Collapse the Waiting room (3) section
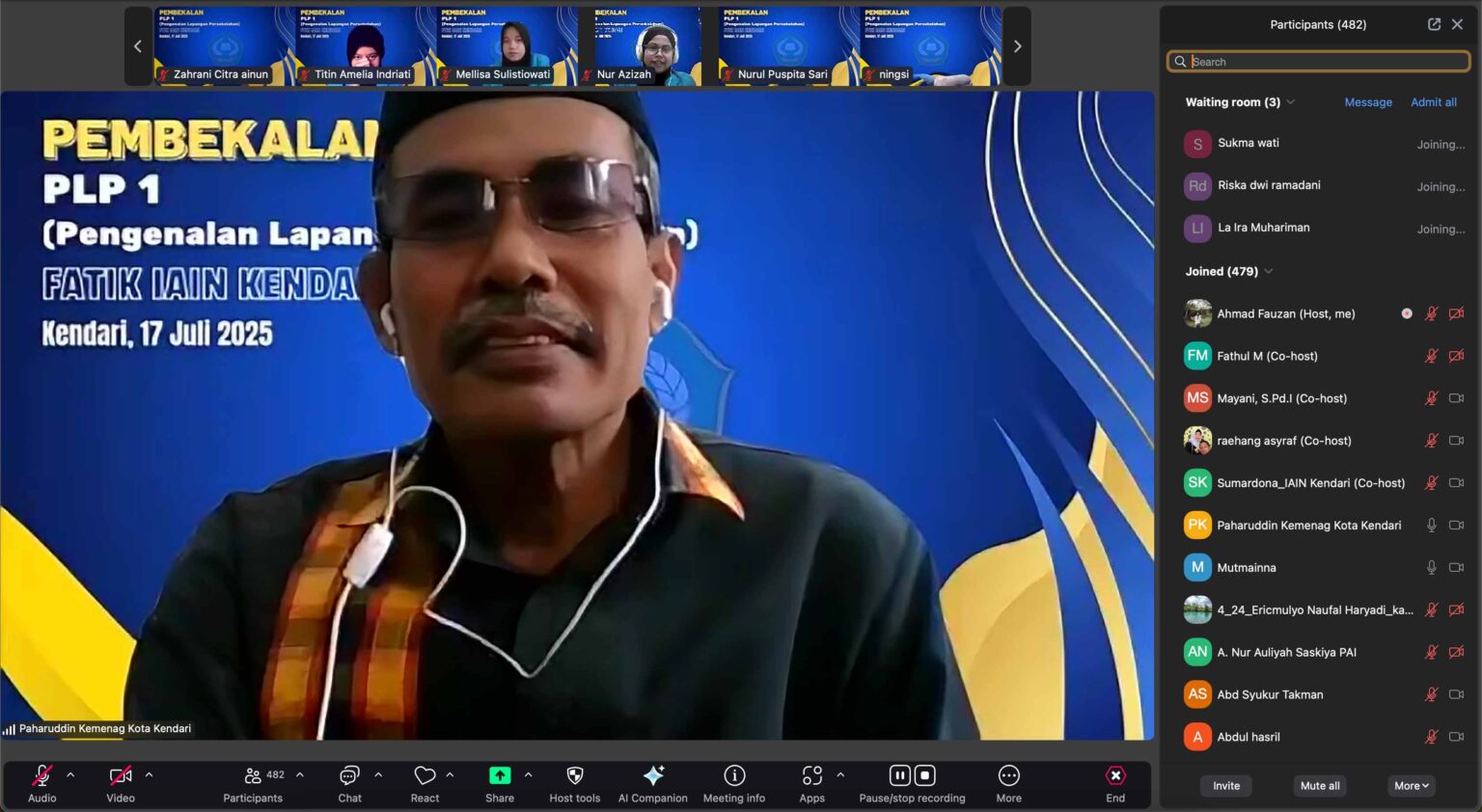Screen dimensions: 1482x812 pos(1291,102)
